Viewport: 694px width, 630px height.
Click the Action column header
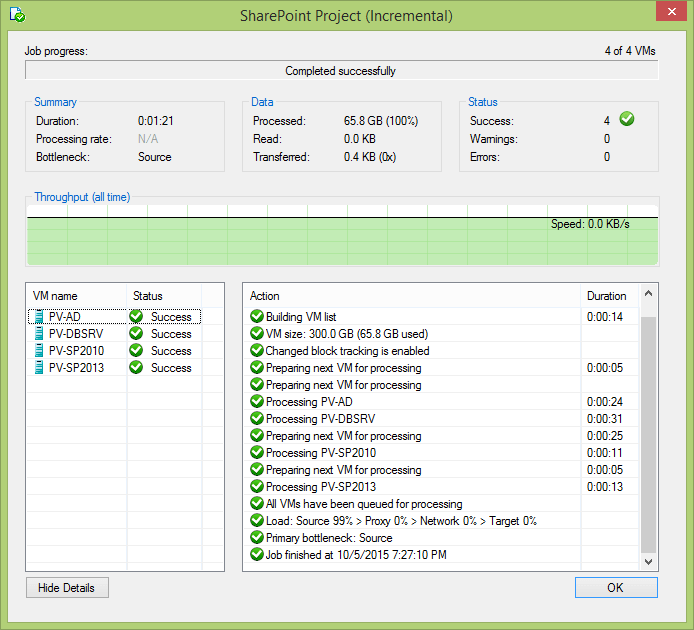[413, 296]
